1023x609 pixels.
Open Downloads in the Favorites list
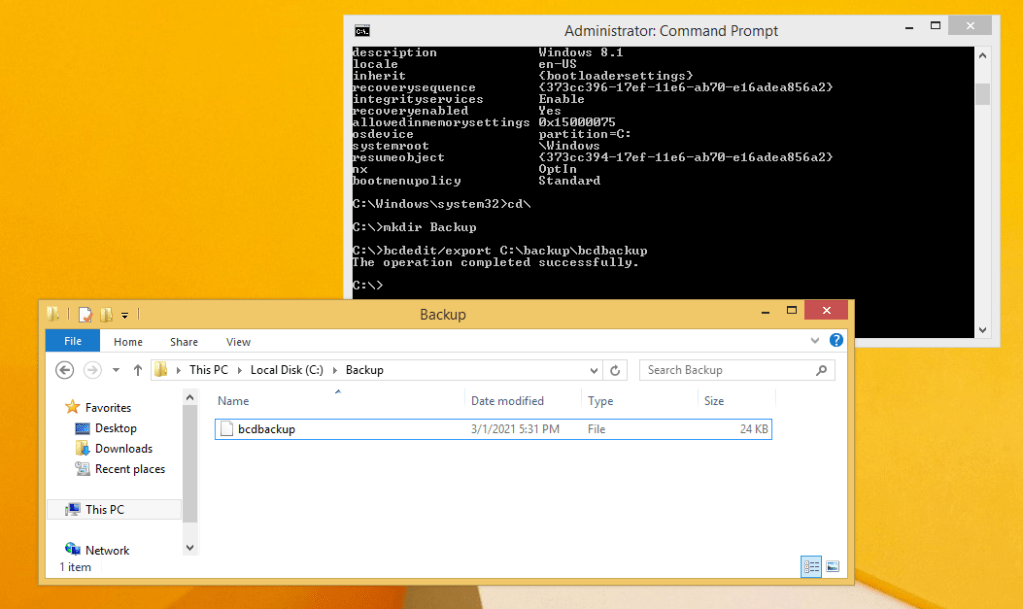tap(123, 448)
